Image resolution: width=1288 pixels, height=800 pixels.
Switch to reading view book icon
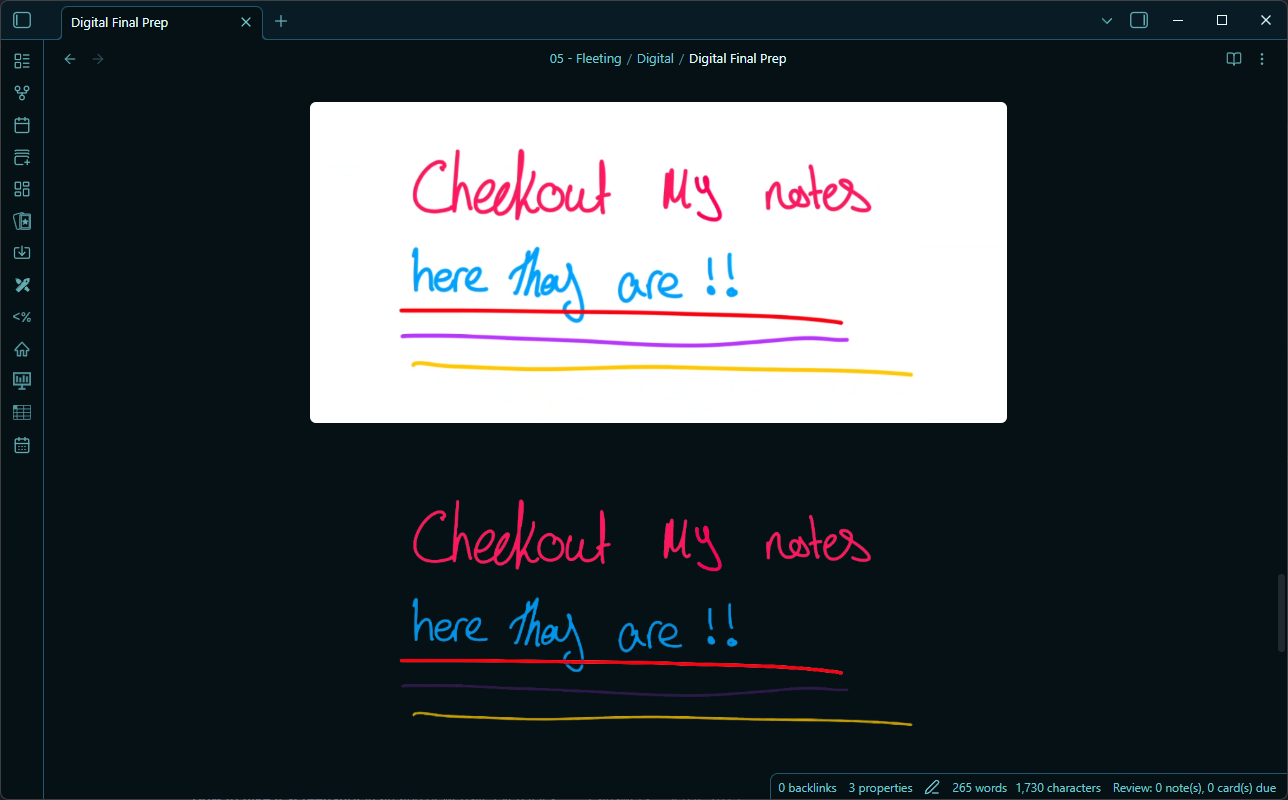(x=1234, y=59)
